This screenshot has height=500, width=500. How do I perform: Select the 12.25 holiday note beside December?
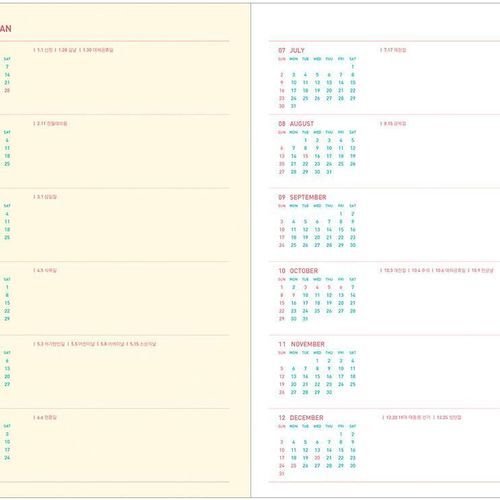[448, 417]
